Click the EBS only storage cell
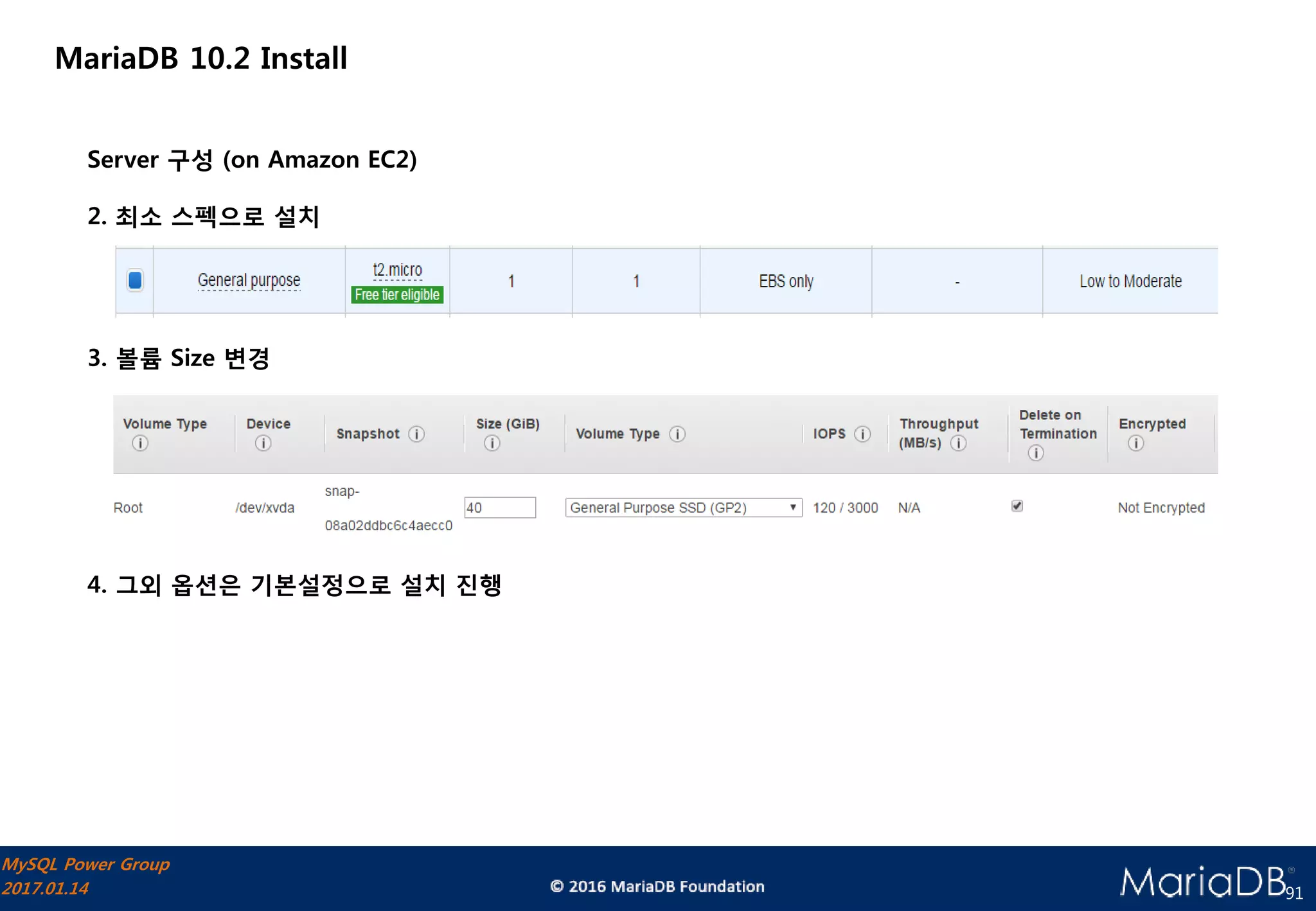This screenshot has width=1316, height=911. (786, 281)
